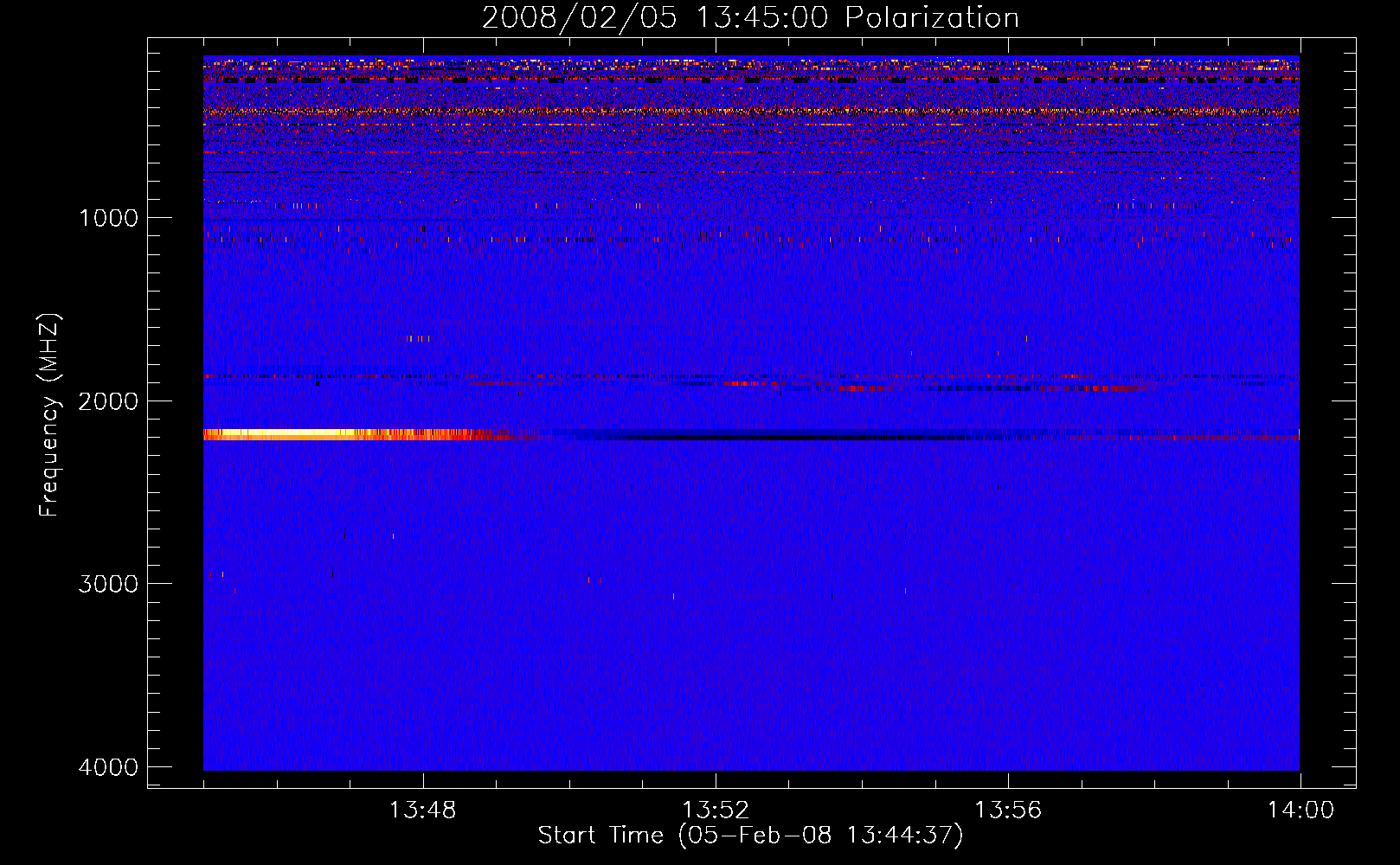Click the 13:48 time tick label
Image resolution: width=1400 pixels, height=865 pixels.
click(x=422, y=811)
